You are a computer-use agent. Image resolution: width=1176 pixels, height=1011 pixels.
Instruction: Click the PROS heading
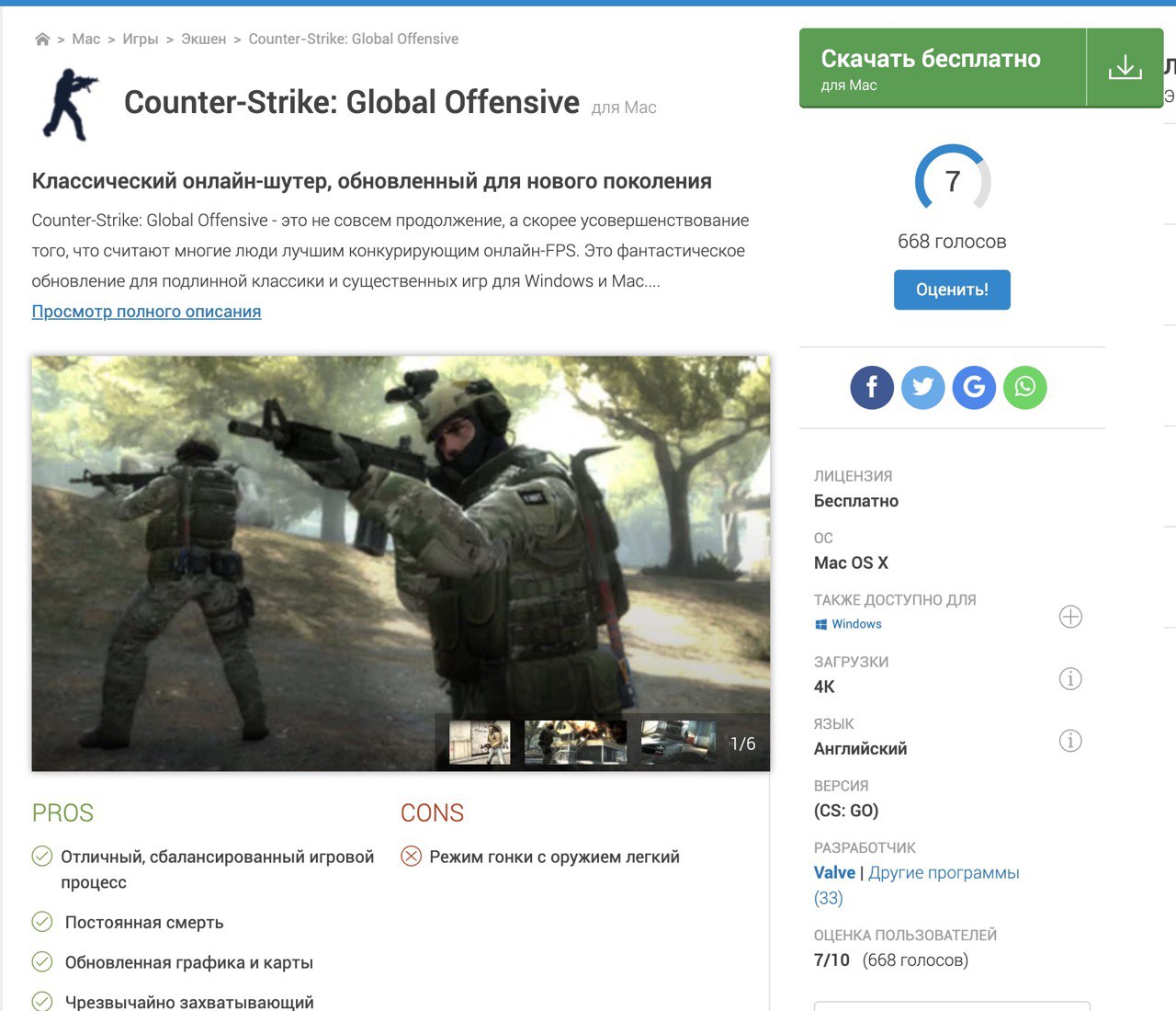coord(62,813)
